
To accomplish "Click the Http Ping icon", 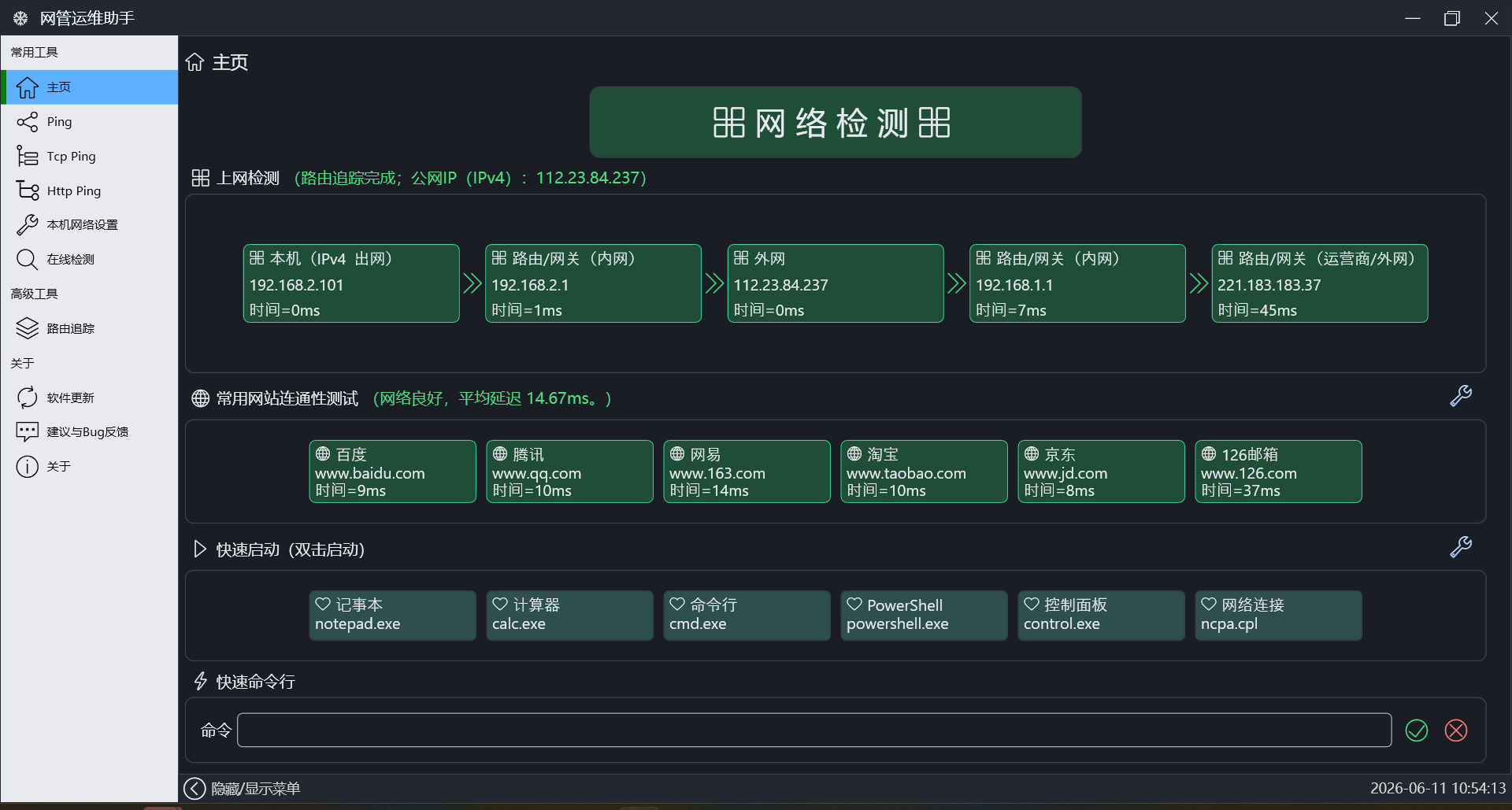I will point(28,190).
